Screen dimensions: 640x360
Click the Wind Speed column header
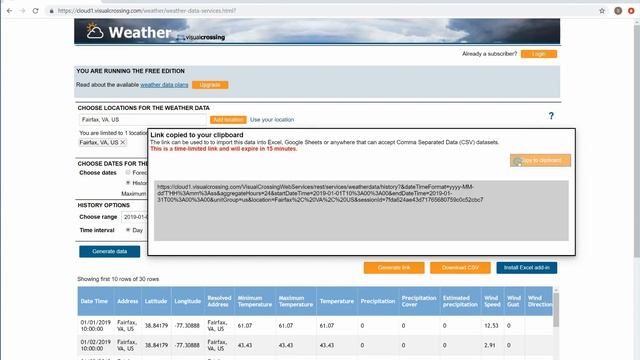pyautogui.click(x=492, y=301)
